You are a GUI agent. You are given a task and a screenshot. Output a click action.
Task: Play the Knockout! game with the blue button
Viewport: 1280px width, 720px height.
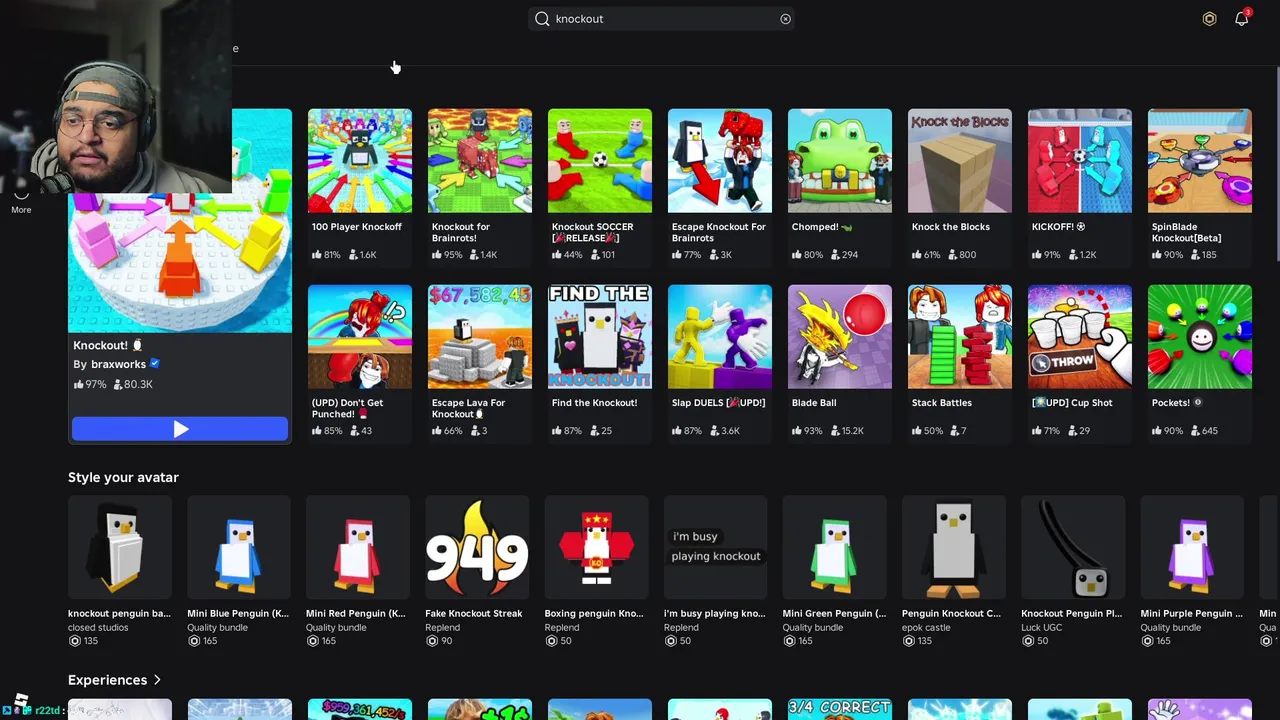pyautogui.click(x=180, y=429)
